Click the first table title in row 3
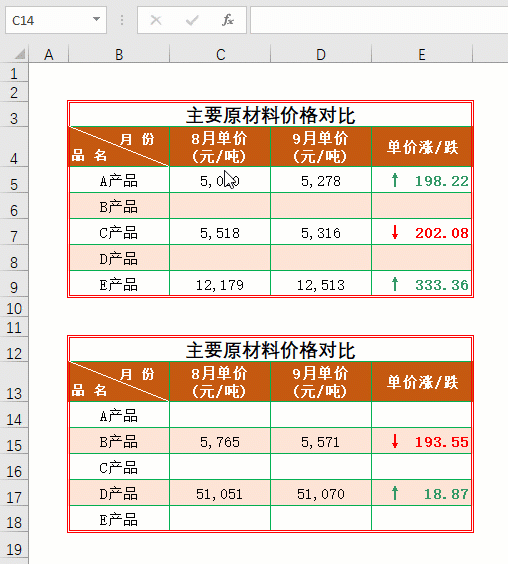This screenshot has width=508, height=564. [270, 115]
